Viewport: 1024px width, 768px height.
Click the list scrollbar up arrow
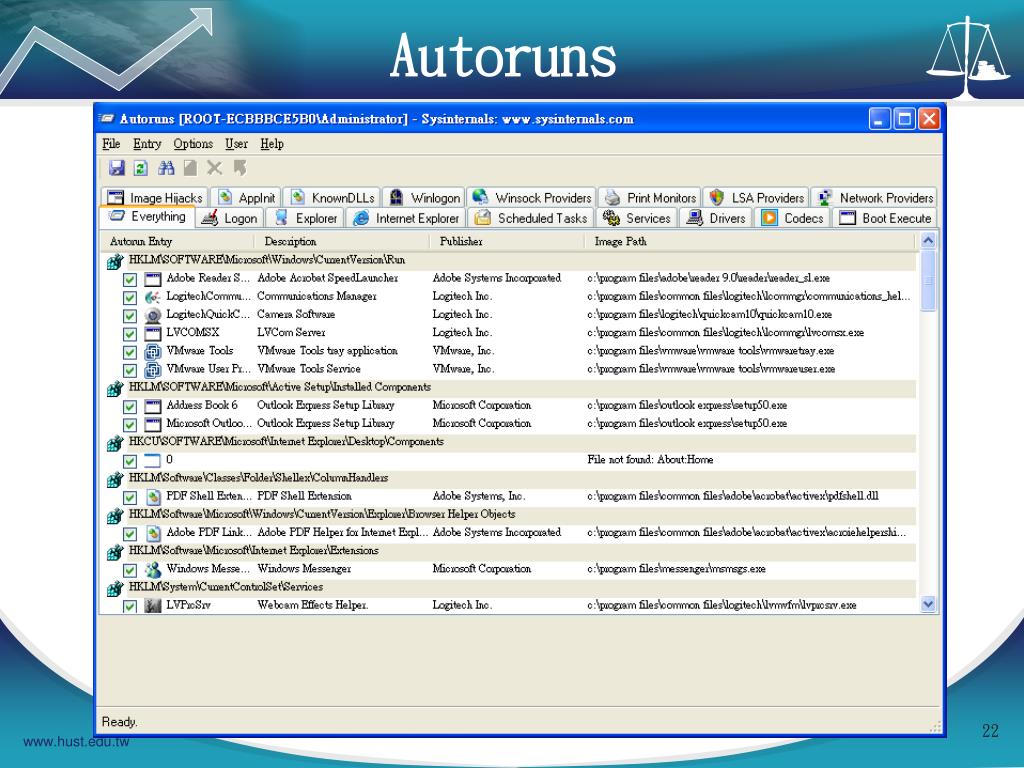928,241
